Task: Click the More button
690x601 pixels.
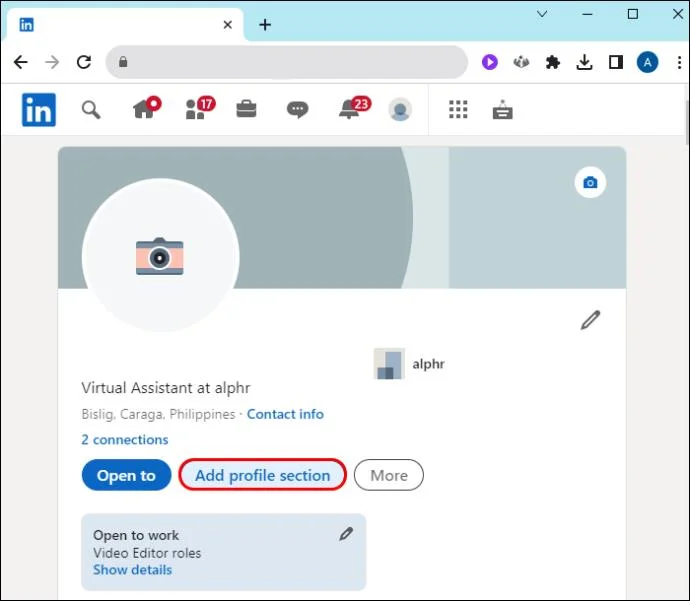Action: point(389,475)
